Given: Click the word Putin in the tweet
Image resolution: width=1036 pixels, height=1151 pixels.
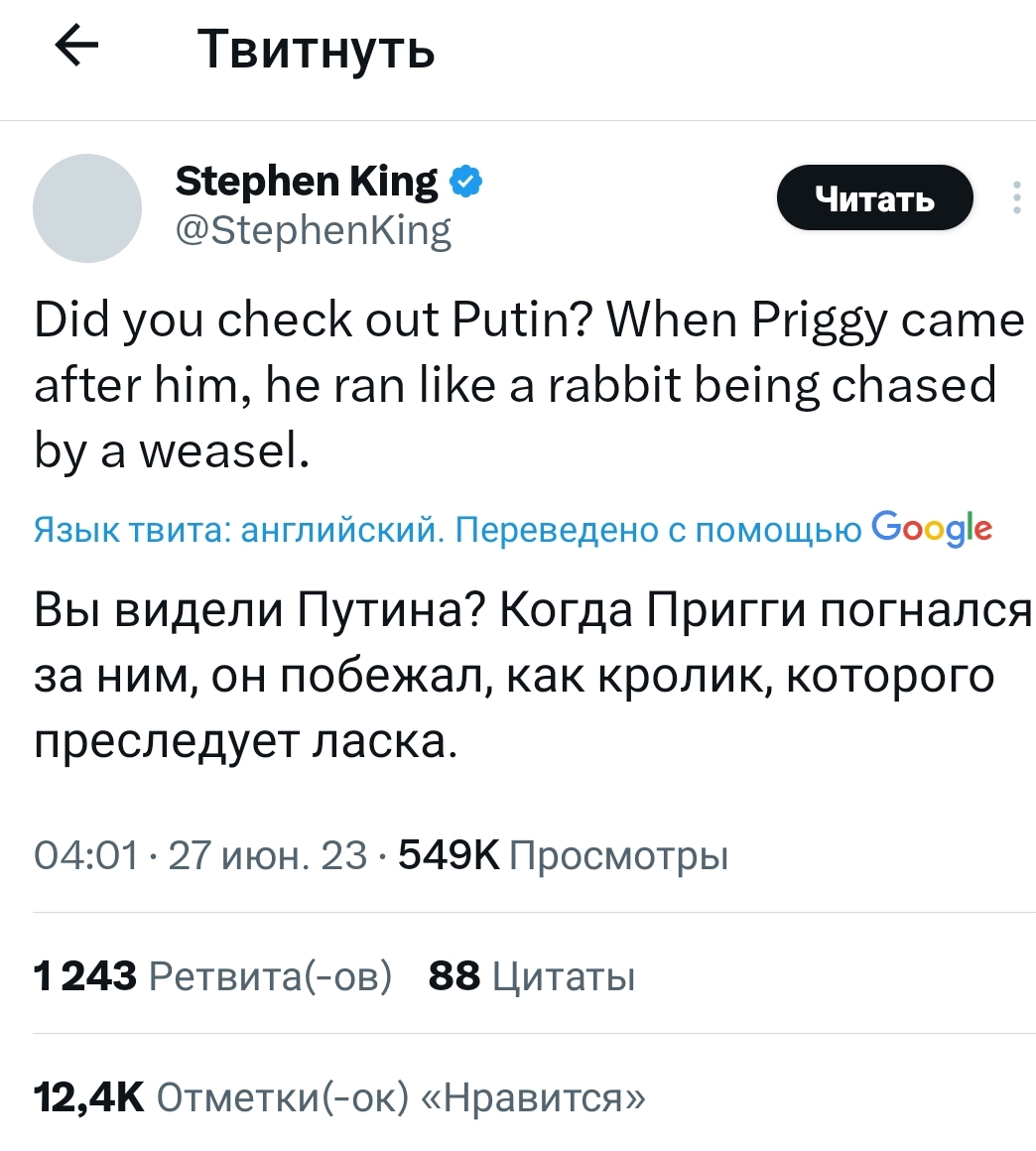Looking at the screenshot, I should click(520, 320).
